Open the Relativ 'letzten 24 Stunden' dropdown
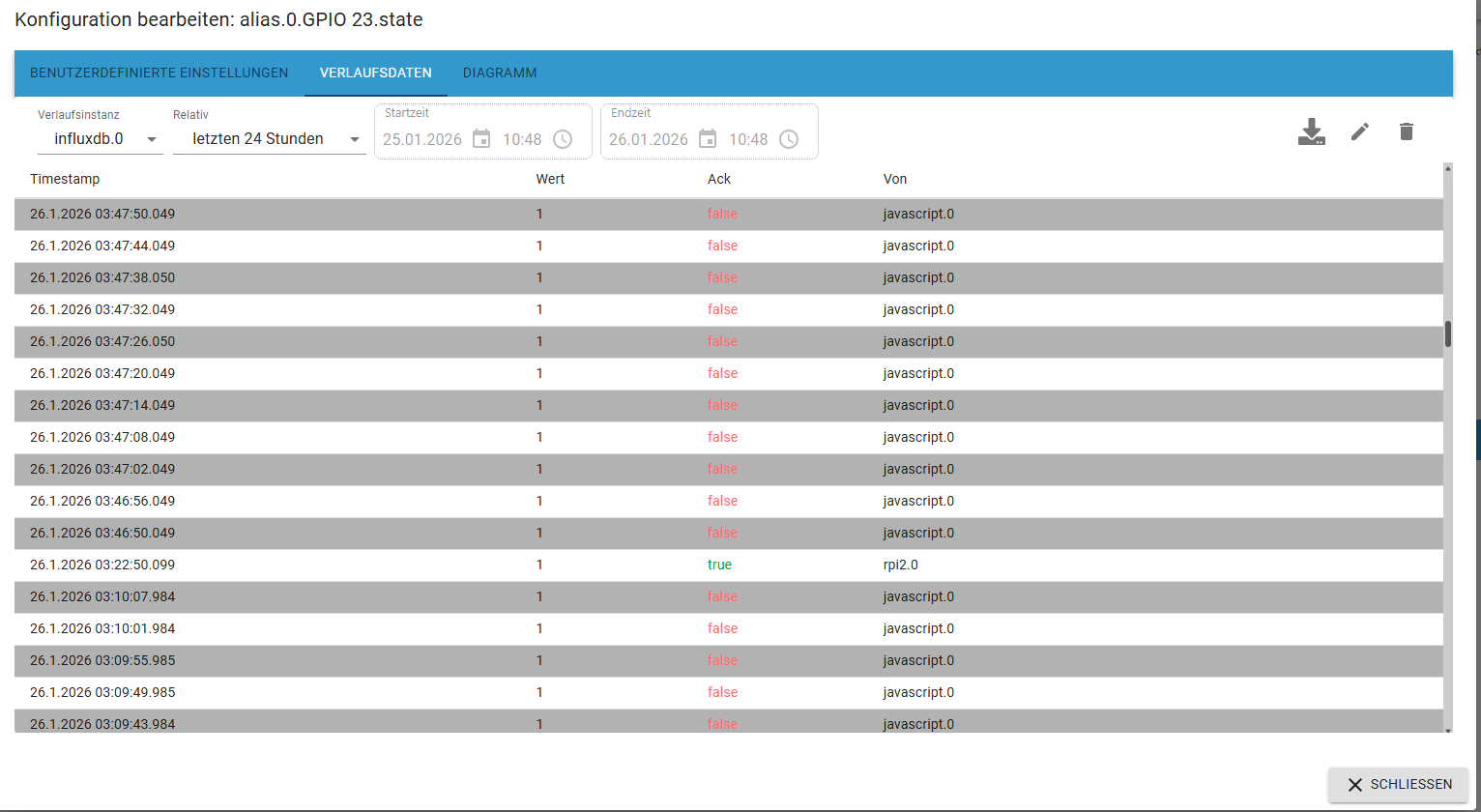The image size is (1481, 812). pyautogui.click(x=270, y=139)
